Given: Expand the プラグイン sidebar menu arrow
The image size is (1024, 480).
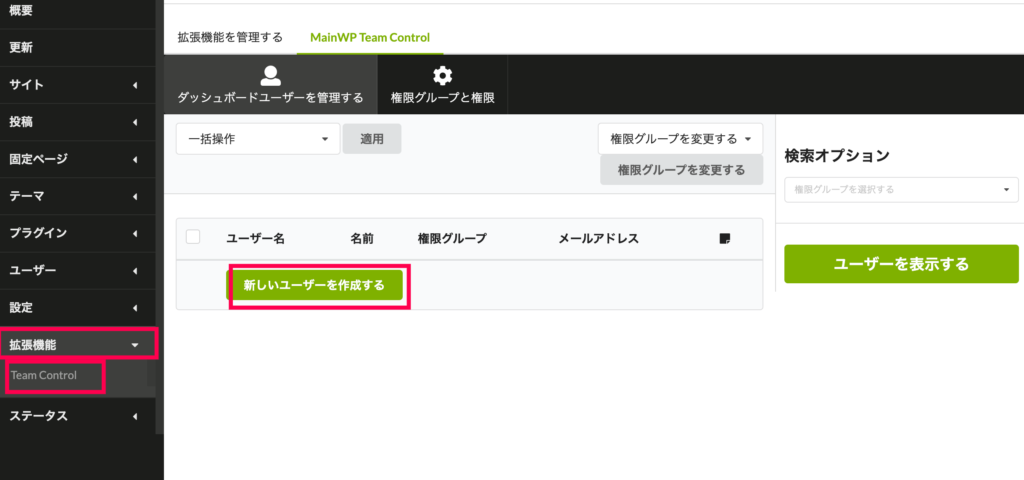Looking at the screenshot, I should pyautogui.click(x=135, y=234).
